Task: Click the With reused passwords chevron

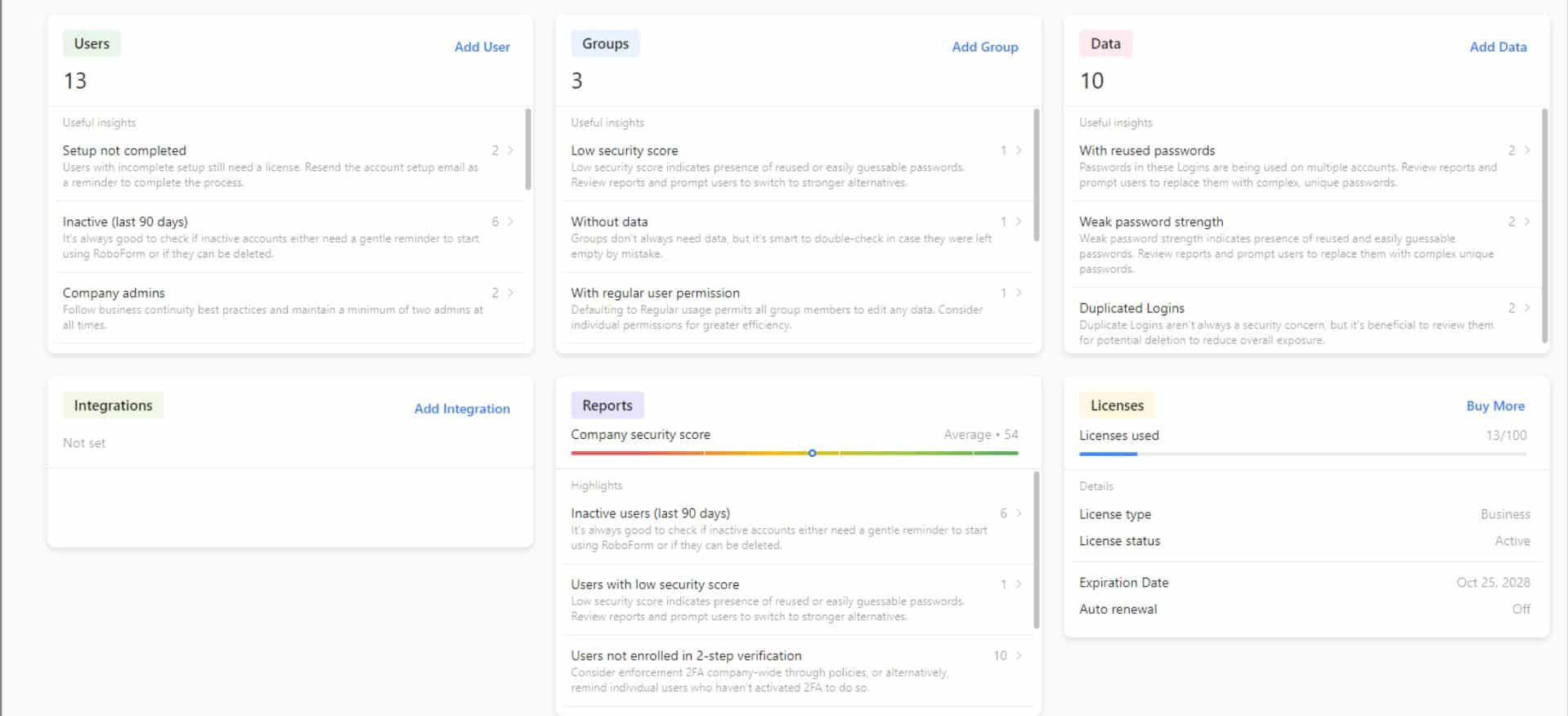Action: [x=1527, y=150]
